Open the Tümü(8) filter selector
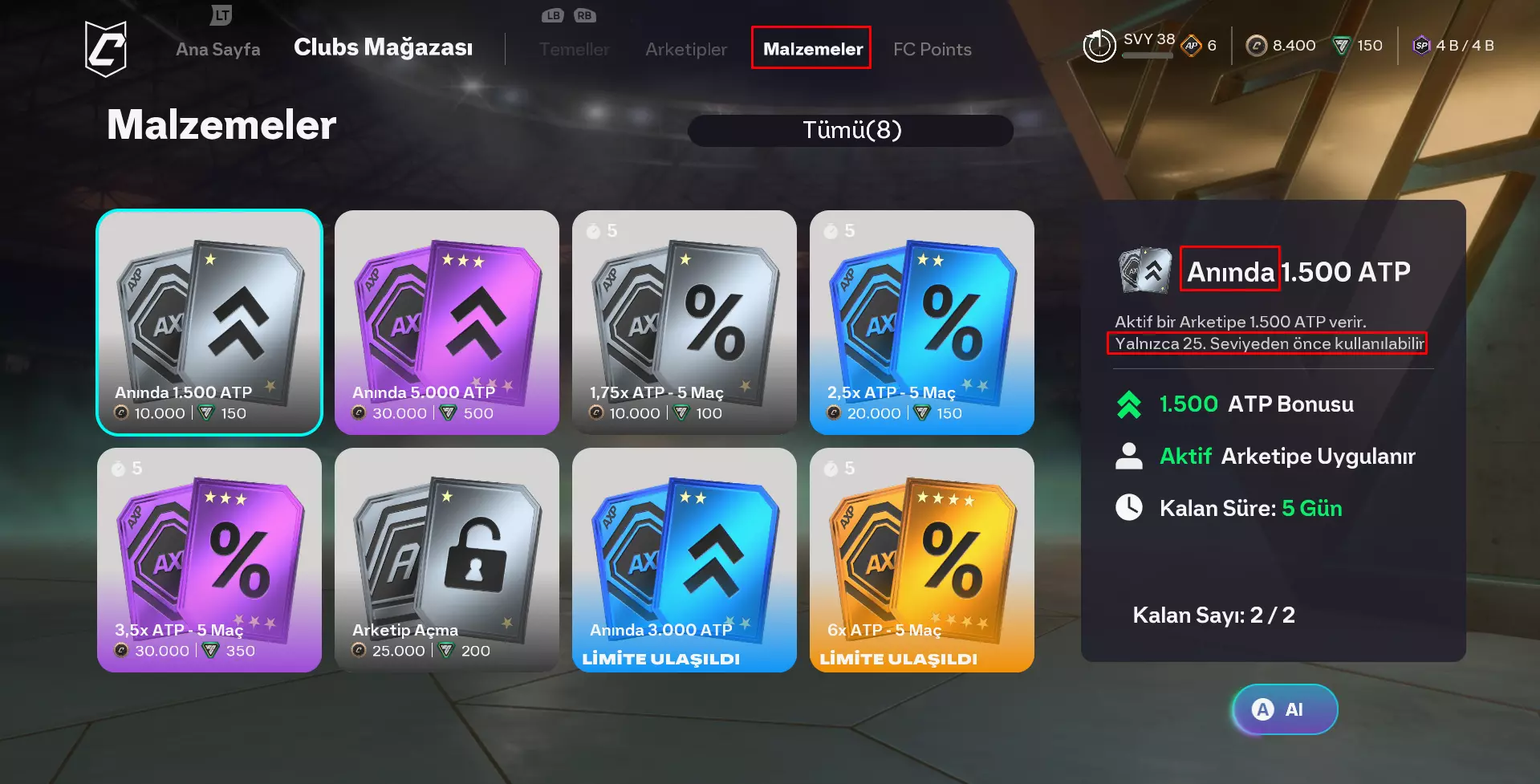Screen dimensions: 1540x784 [x=851, y=130]
